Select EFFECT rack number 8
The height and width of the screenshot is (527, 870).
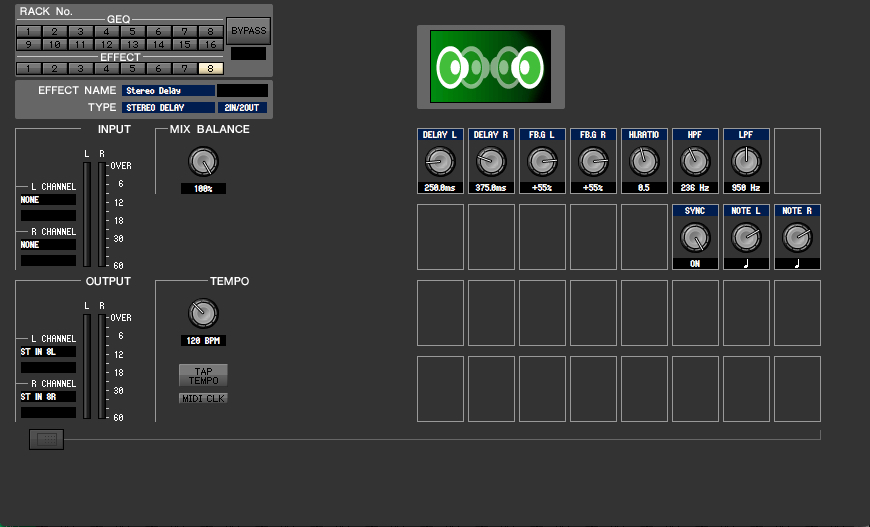tap(210, 69)
